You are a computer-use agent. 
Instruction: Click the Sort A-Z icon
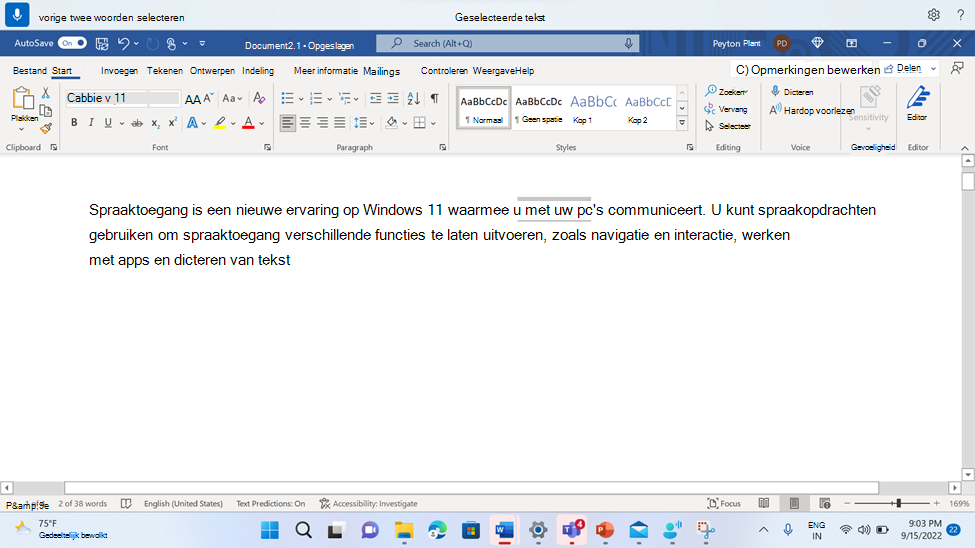[414, 98]
